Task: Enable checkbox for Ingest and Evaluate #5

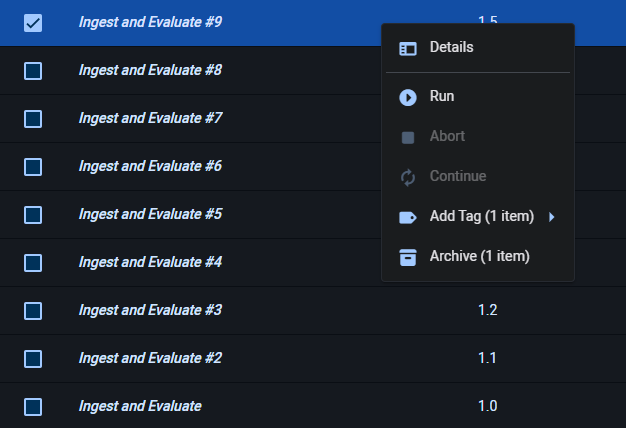Action: [x=33, y=215]
